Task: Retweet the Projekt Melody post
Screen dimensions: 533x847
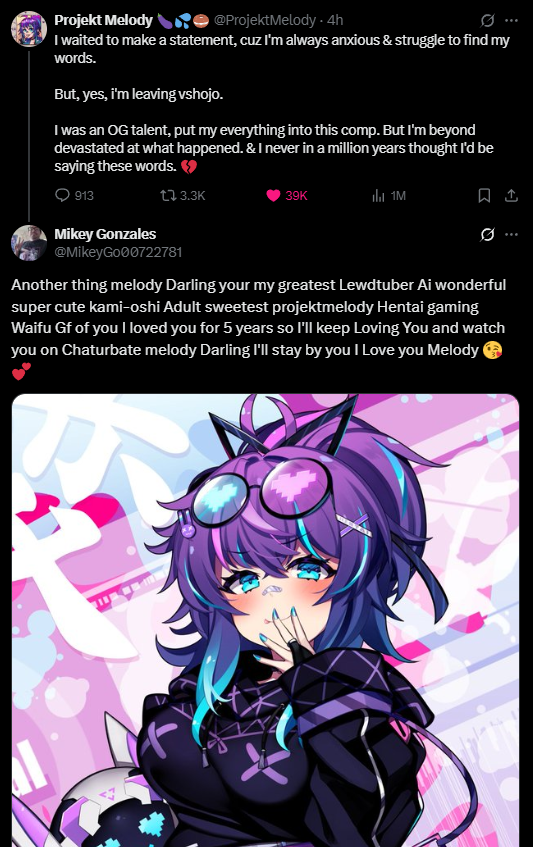Action: pos(168,196)
